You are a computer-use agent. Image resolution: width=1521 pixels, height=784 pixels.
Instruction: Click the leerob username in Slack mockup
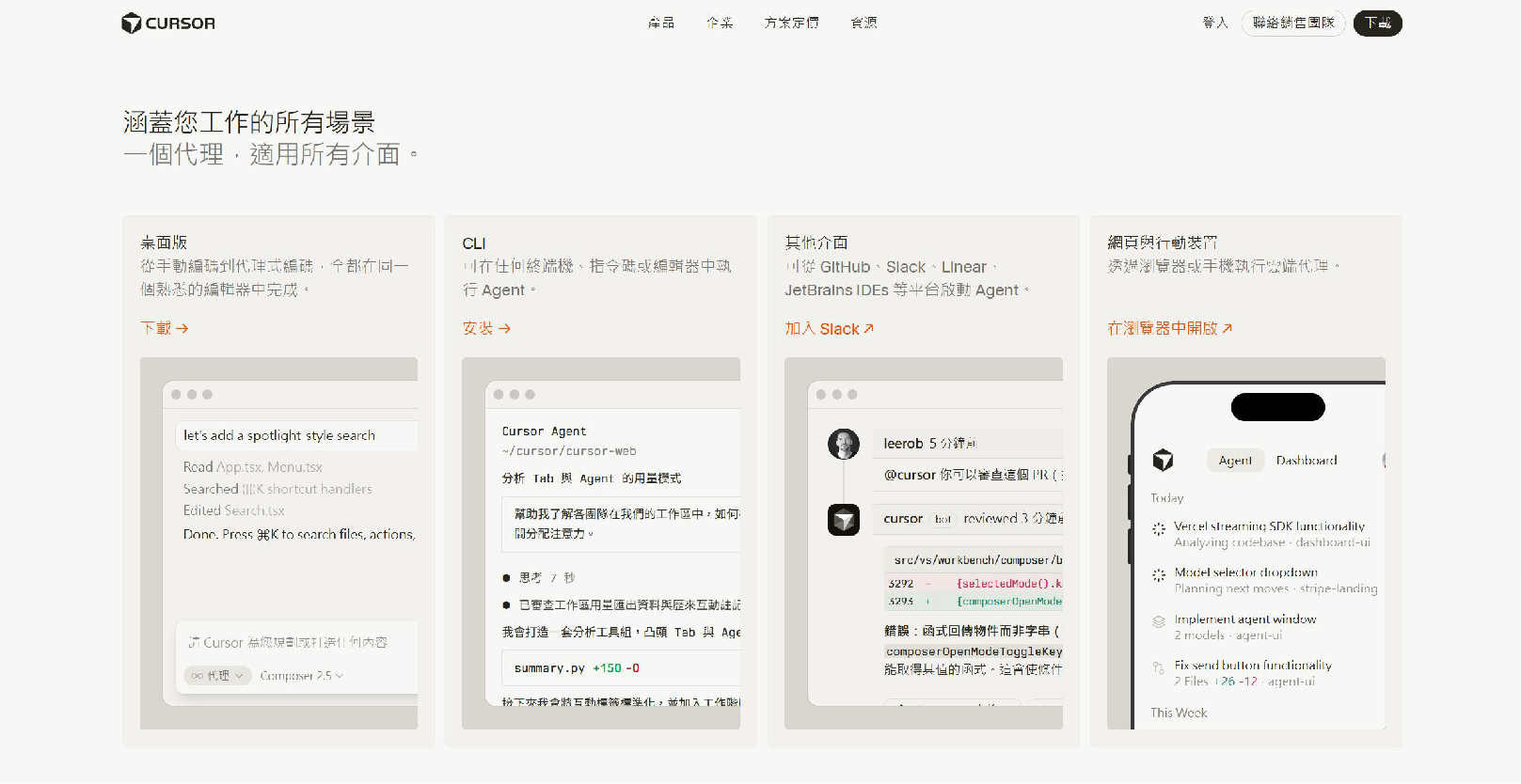point(904,444)
